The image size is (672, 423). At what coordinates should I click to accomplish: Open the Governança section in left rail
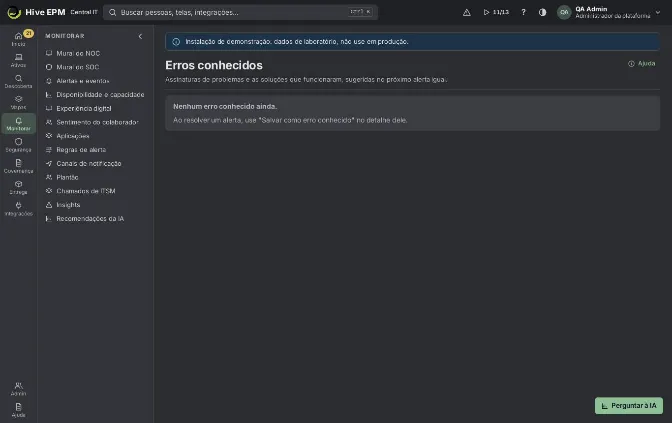click(x=18, y=166)
